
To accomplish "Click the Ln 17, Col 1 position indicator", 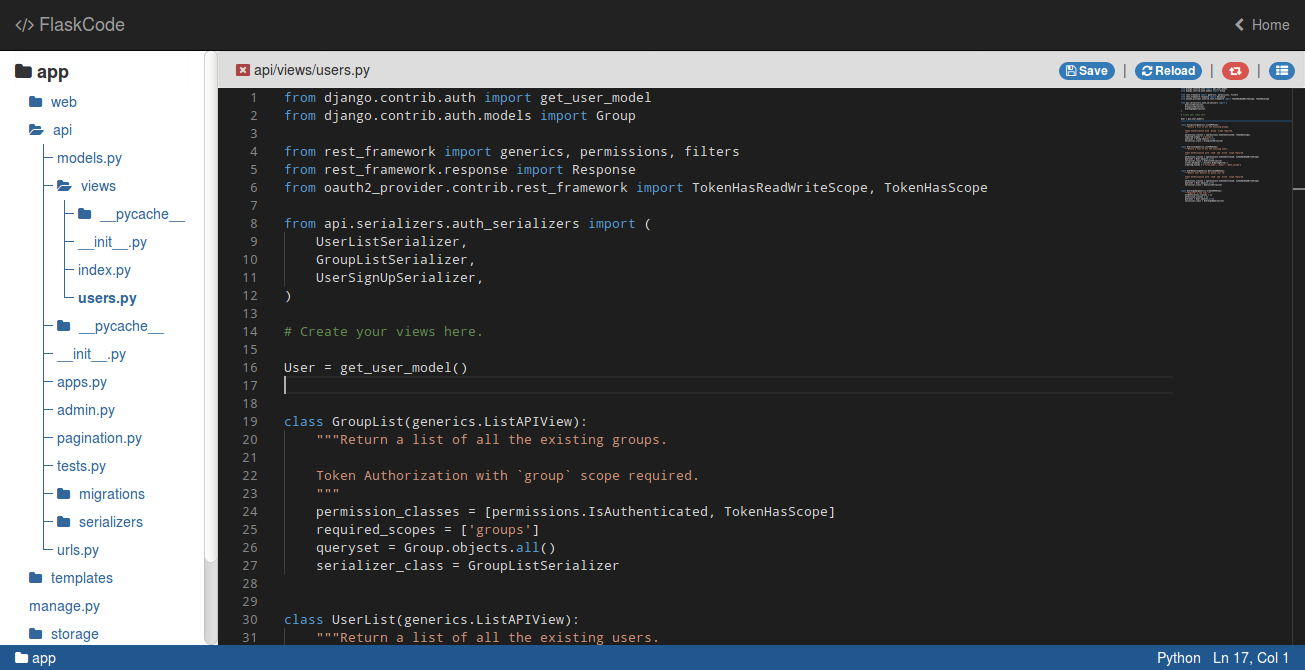I will pyautogui.click(x=1250, y=658).
